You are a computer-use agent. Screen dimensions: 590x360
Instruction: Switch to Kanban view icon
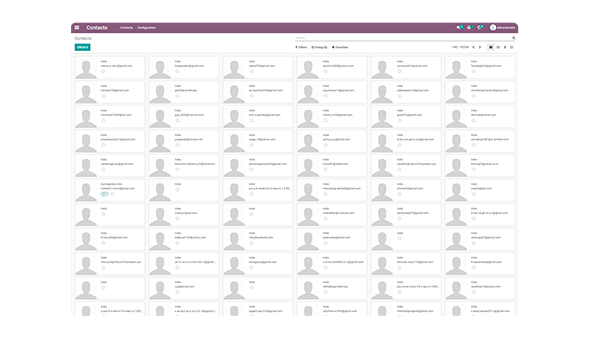pos(491,47)
